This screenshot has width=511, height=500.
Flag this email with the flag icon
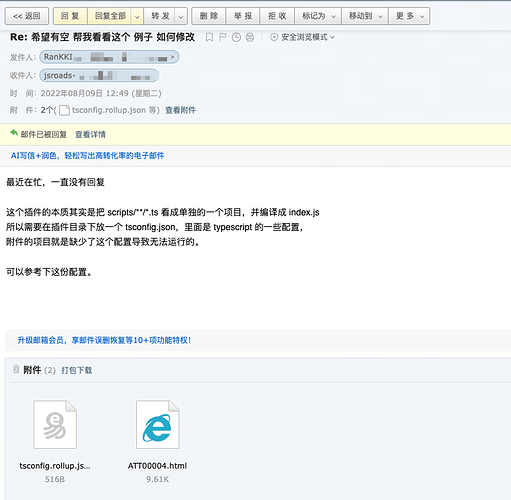click(x=223, y=37)
